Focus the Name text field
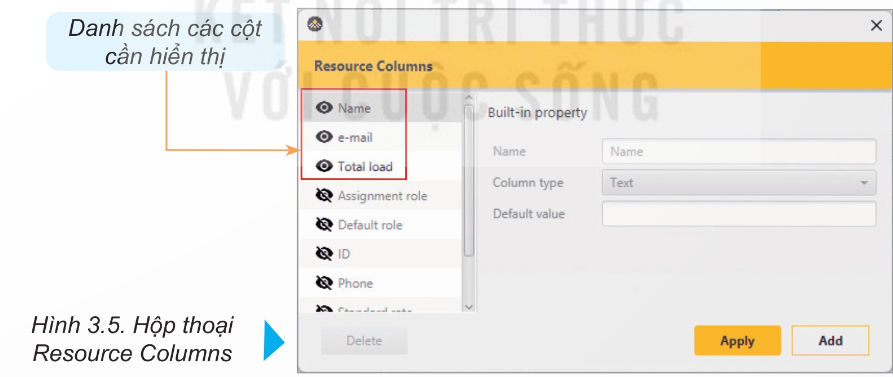 739,151
